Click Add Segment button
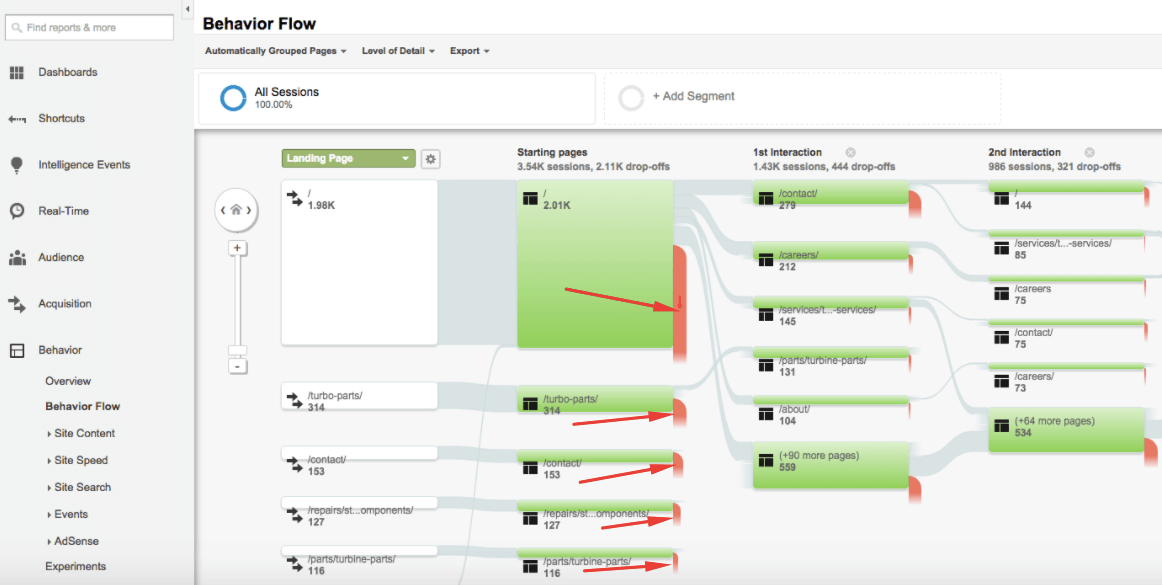 pyautogui.click(x=693, y=97)
